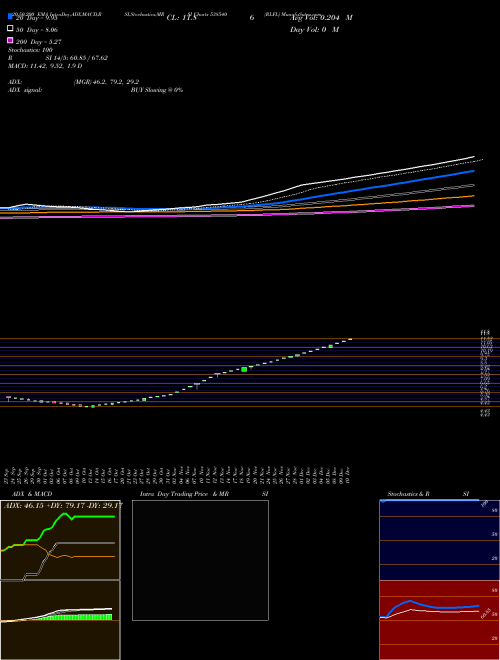Image resolution: width=500 pixels, height=660 pixels.
Task: Click the 'ADX signal:' label
Action: [25, 90]
